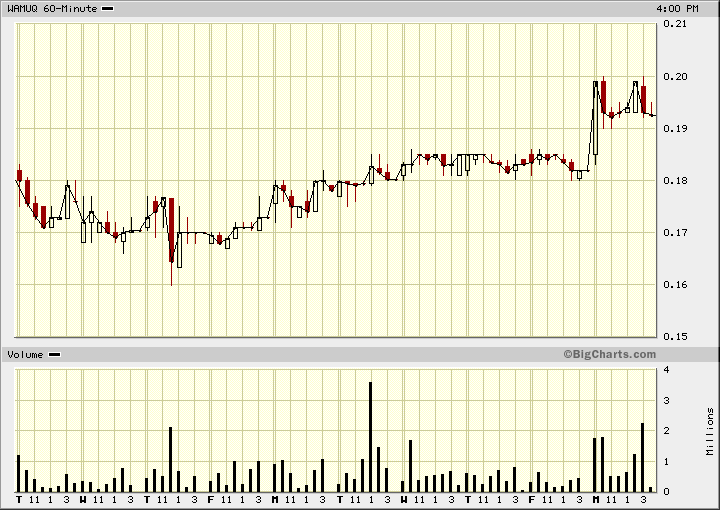Select the 0.21 price axis label

click(675, 24)
